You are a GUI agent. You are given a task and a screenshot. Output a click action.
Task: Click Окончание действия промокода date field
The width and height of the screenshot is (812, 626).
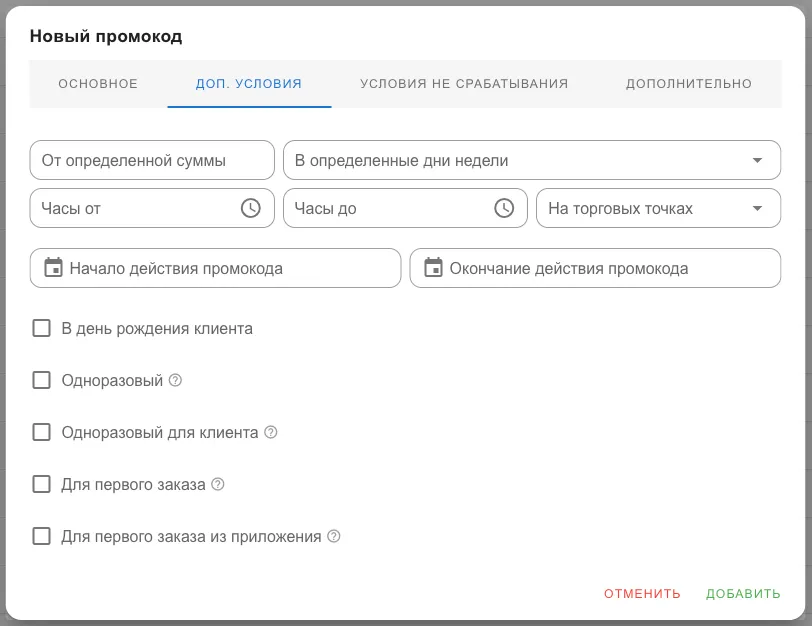596,268
